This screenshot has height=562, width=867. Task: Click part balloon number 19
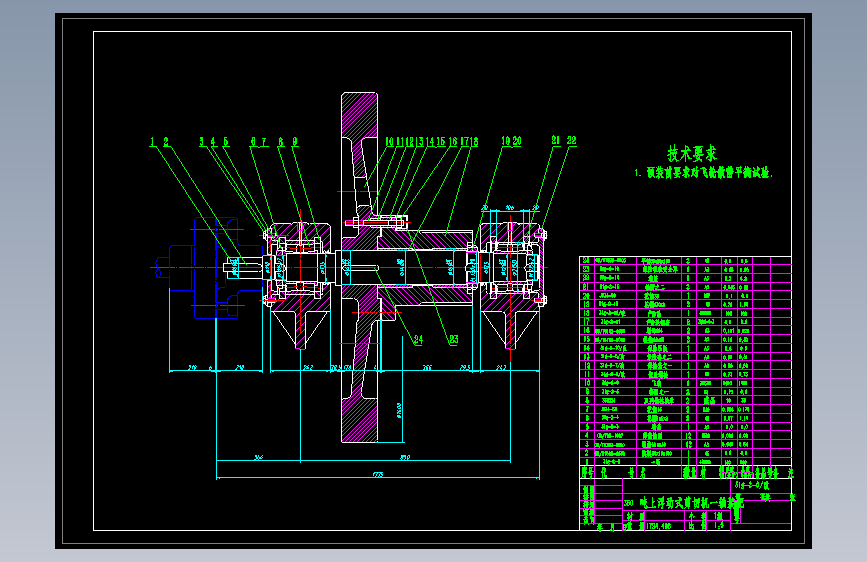pyautogui.click(x=506, y=141)
